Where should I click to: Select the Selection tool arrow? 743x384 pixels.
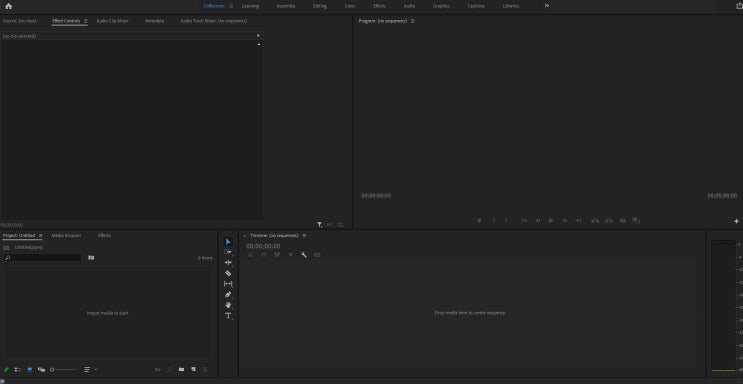pos(228,242)
